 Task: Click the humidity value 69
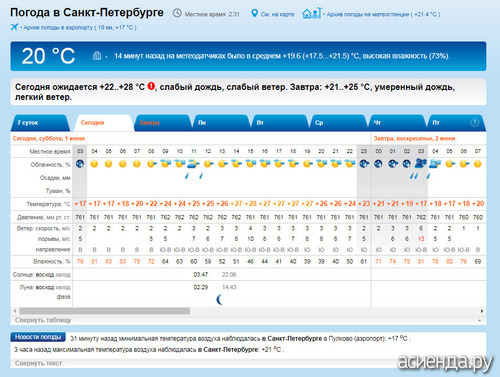(478, 262)
